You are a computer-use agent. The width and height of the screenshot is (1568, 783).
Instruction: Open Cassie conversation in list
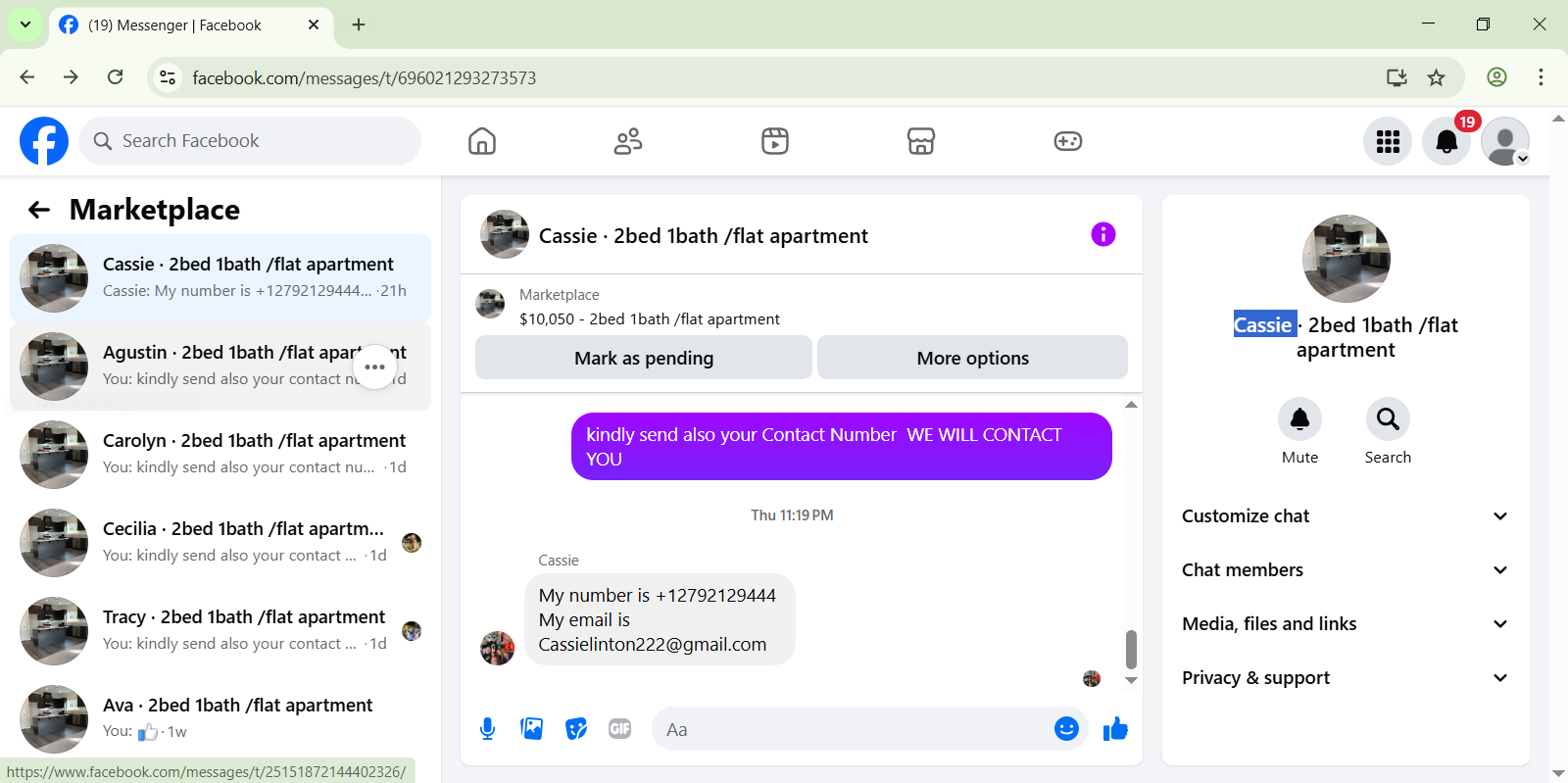(220, 278)
